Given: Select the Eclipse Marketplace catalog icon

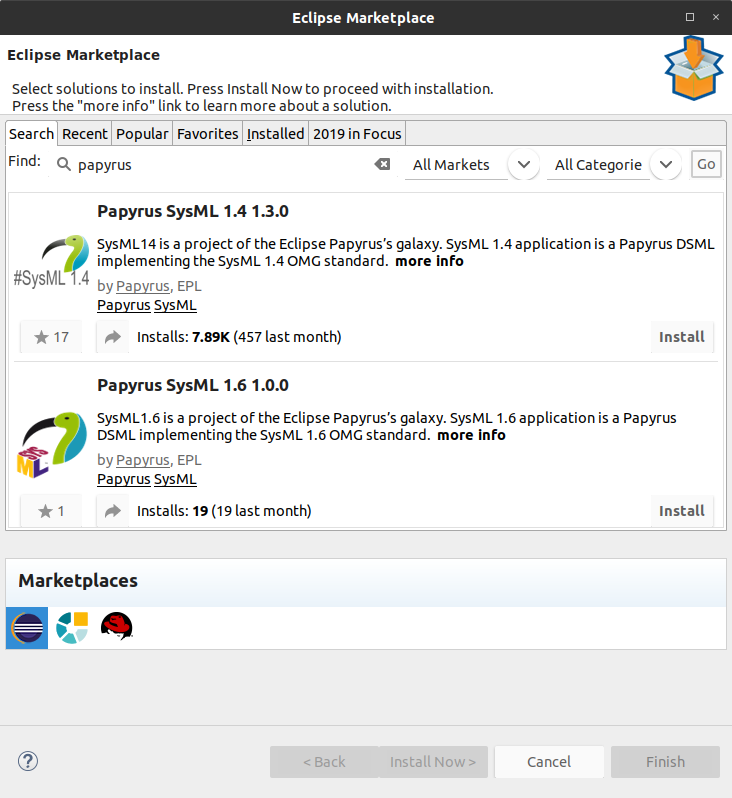Looking at the screenshot, I should 27,628.
